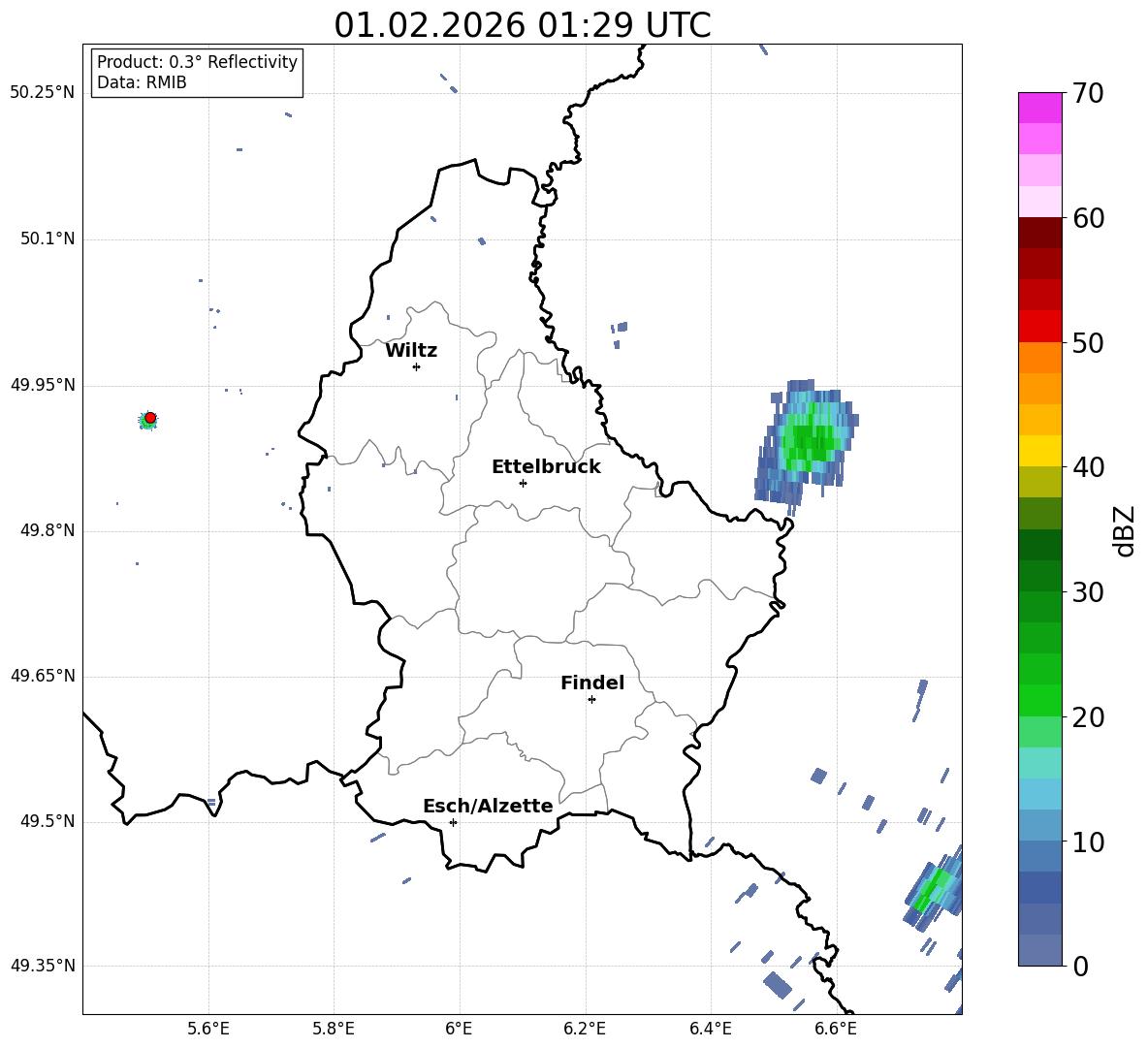The image size is (1148, 1048).
Task: Click the Findel city label
Action: coord(592,683)
